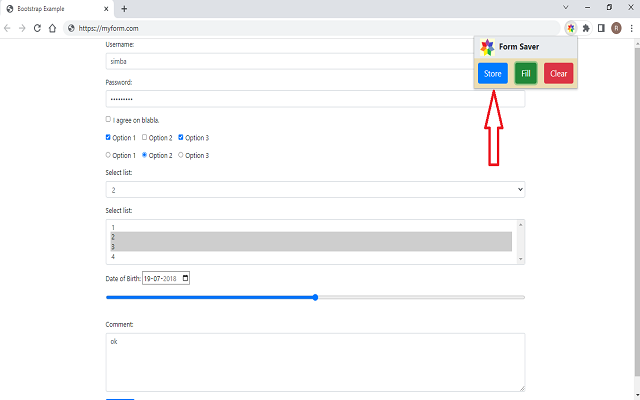The image size is (640, 400).
Task: Toggle the browser side panel icon
Action: [600, 28]
